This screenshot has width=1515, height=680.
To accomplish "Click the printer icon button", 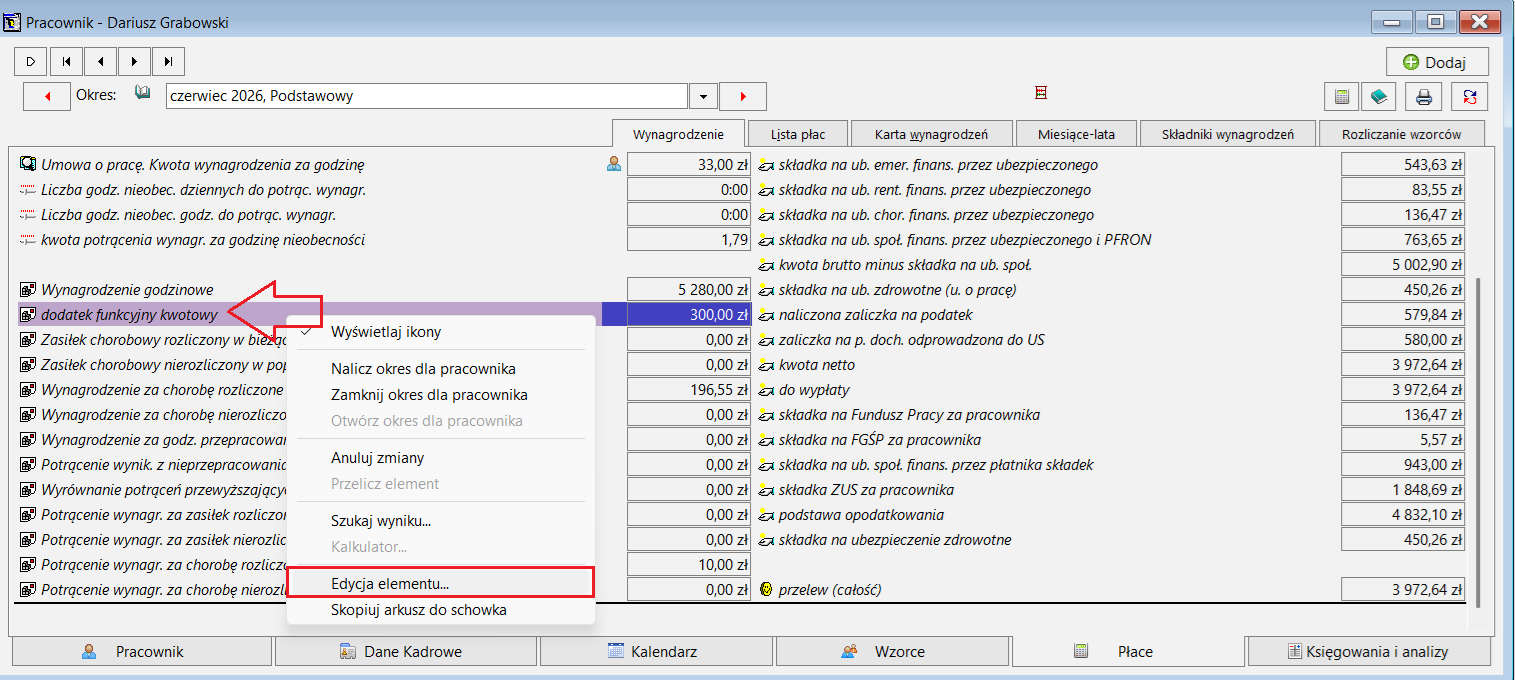I will click(x=1425, y=97).
